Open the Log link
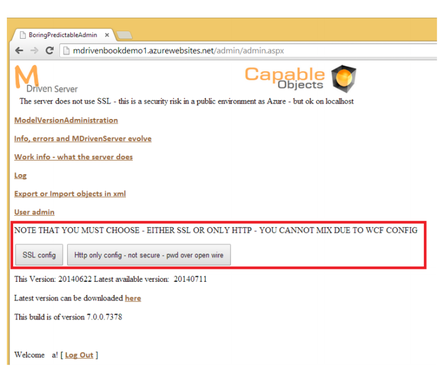The image size is (446, 379). 20,176
